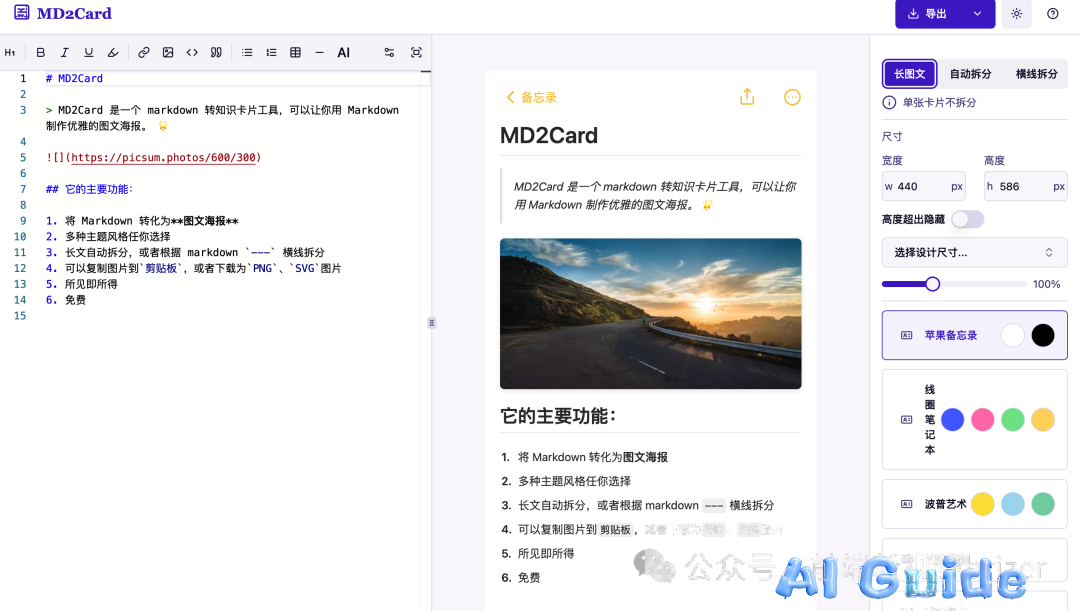Screen dimensions: 1080x611
Task: Click editor line '2. 多种主题风格任你选择'
Action: [107, 236]
